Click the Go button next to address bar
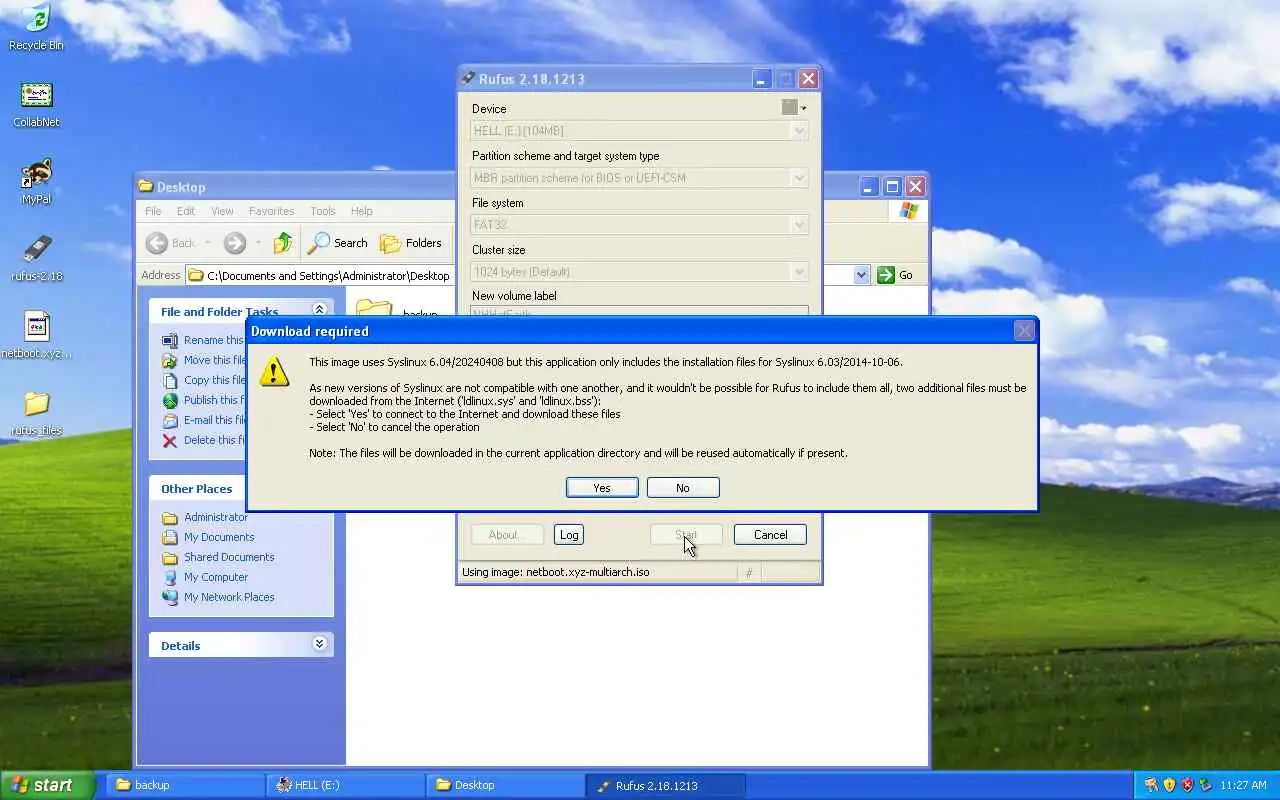Screen dimensions: 1280x800 [x=896, y=275]
